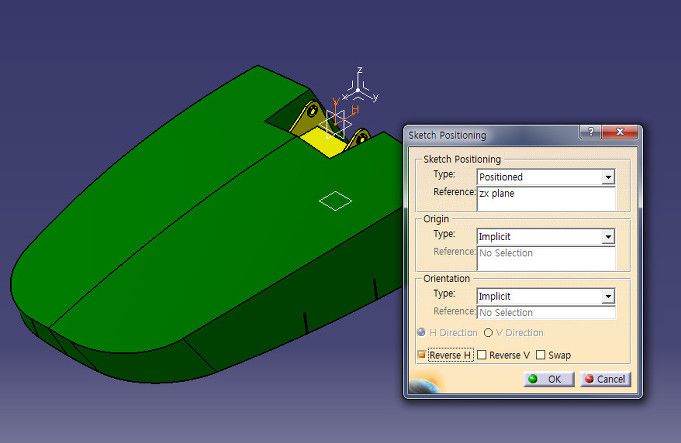Viewport: 681px width, 443px height.
Task: Select the yellow bracket face on model
Action: [x=324, y=142]
